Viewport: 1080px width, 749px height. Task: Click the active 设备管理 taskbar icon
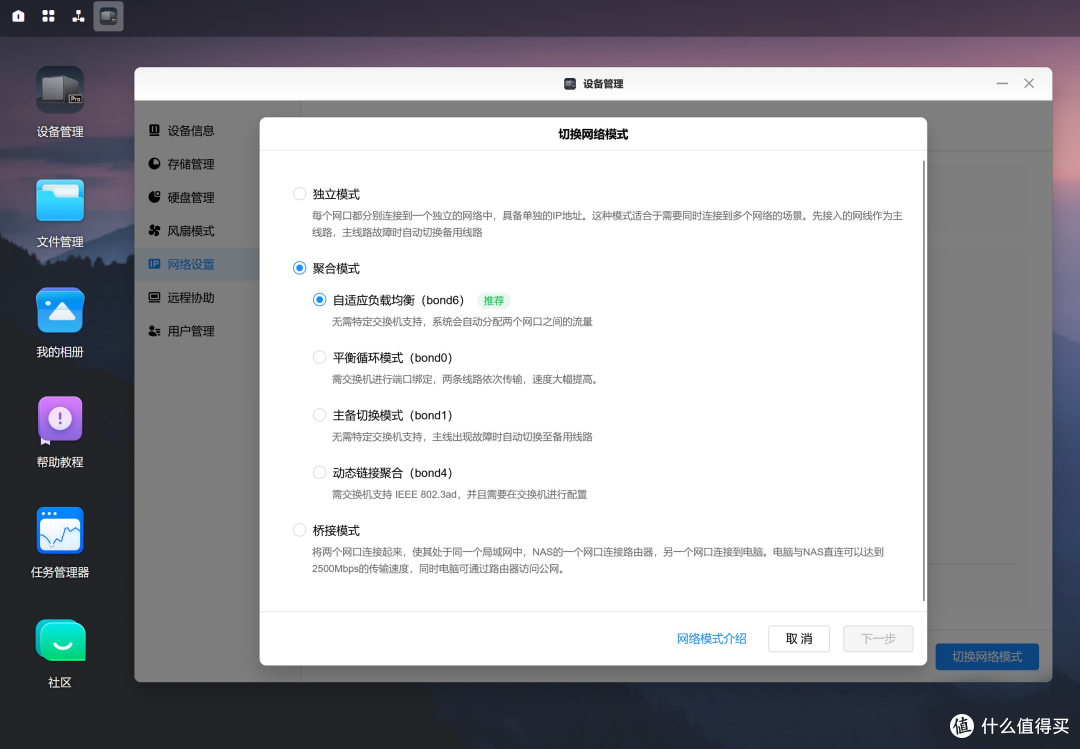point(108,16)
